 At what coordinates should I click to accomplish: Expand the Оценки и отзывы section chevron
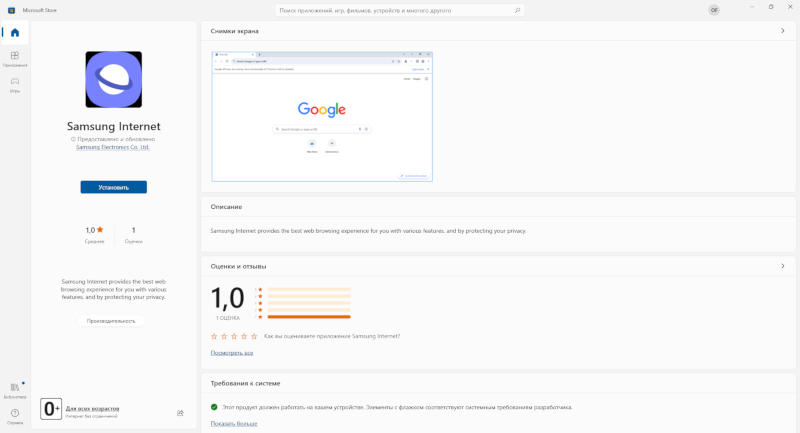(x=782, y=267)
